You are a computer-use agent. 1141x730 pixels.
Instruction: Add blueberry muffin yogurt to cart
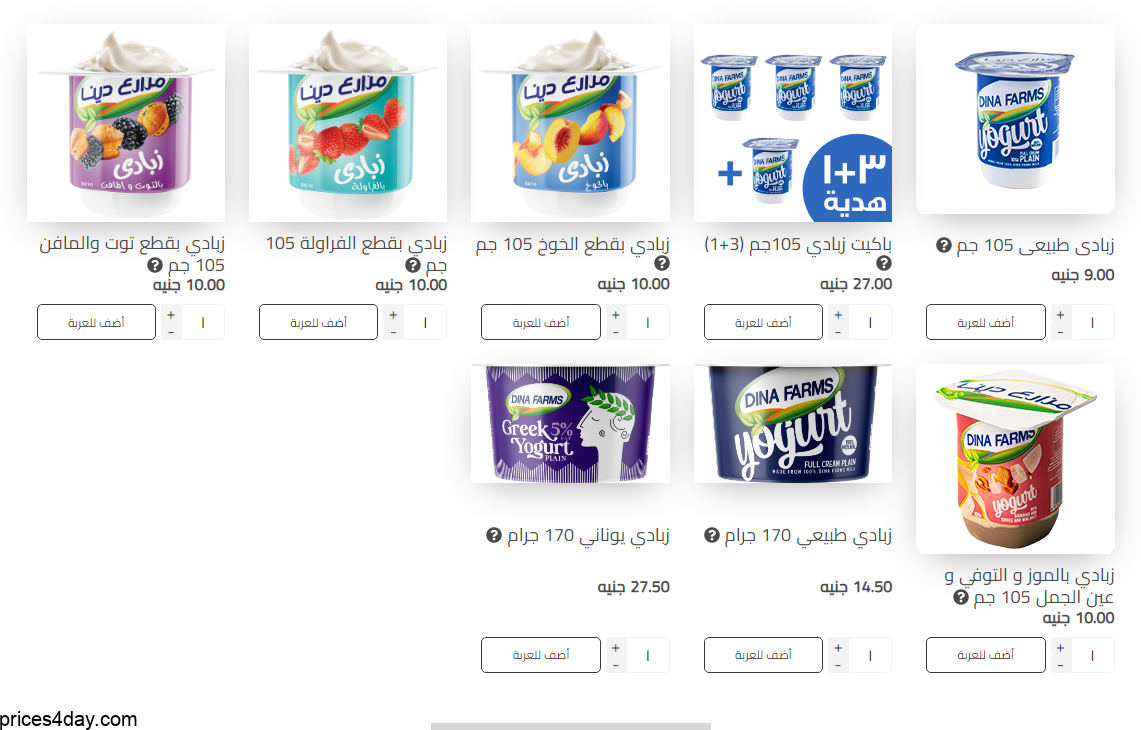pyautogui.click(x=96, y=322)
